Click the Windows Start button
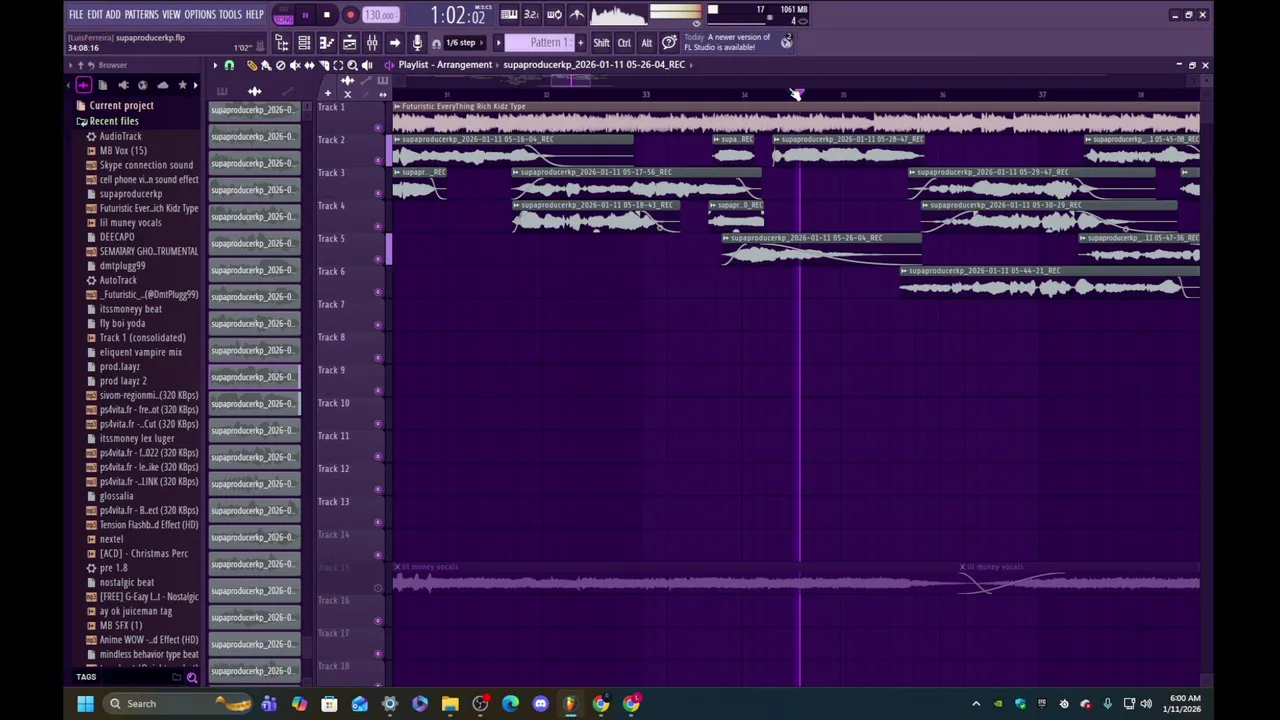Viewport: 1280px width, 720px height. click(85, 704)
